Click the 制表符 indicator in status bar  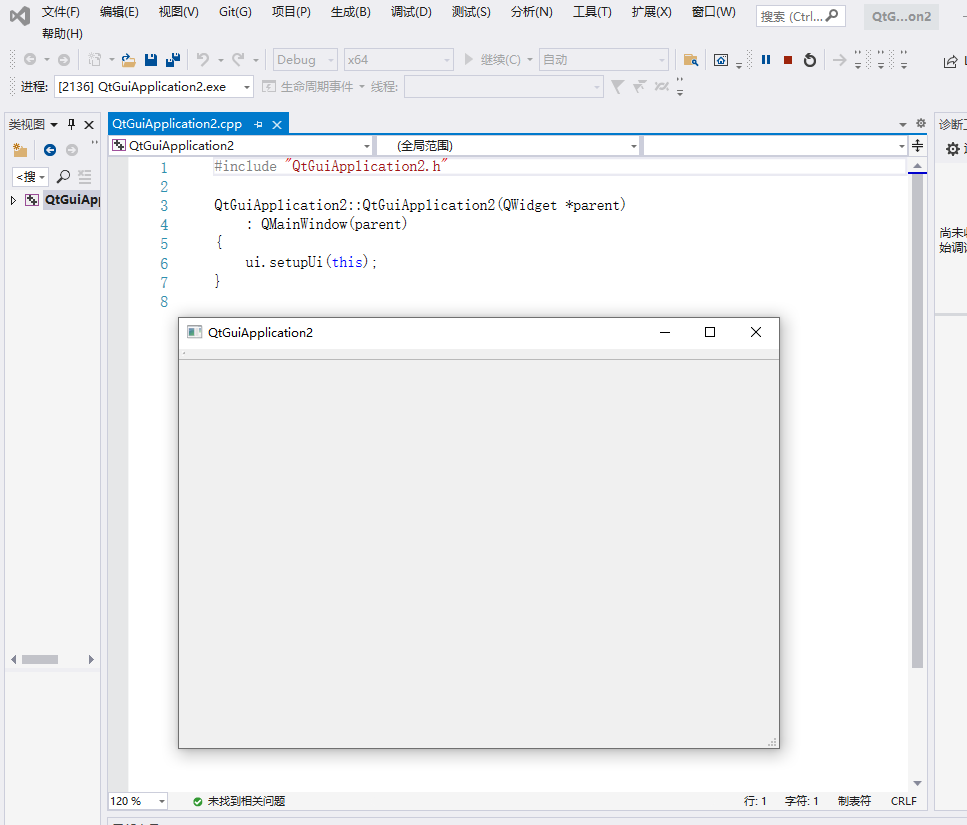click(x=854, y=801)
